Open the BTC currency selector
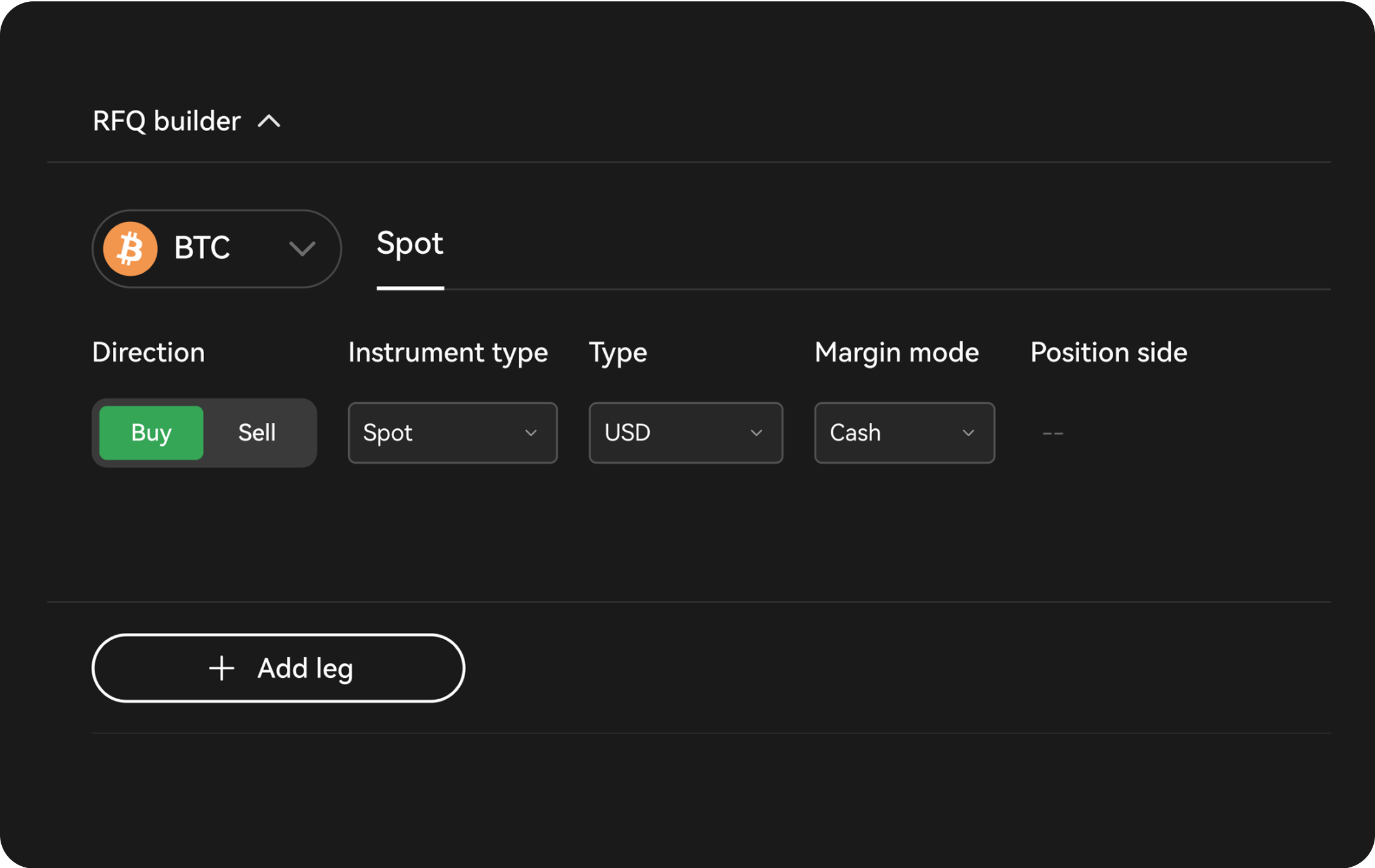 [x=216, y=248]
